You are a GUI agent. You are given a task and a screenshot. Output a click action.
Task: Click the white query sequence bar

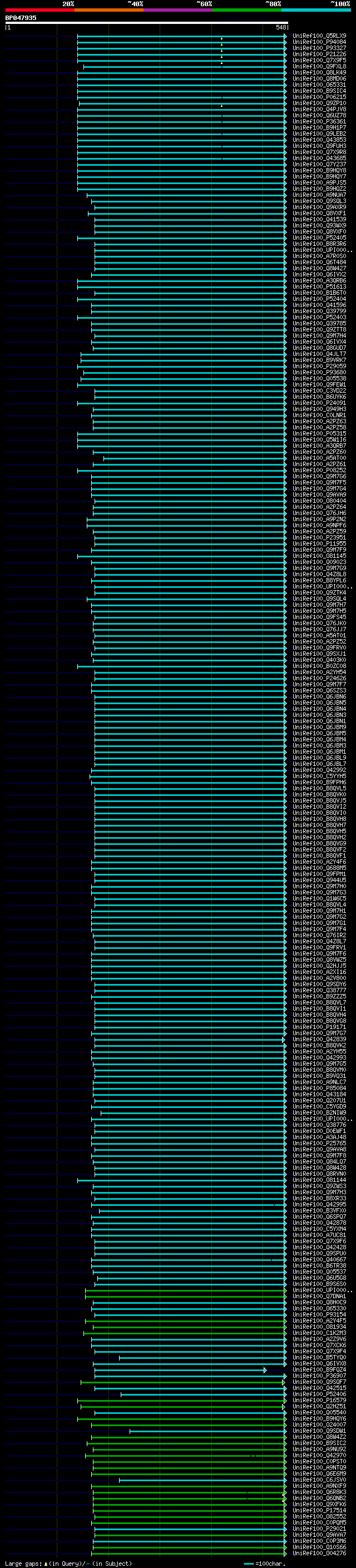pyautogui.click(x=147, y=22)
